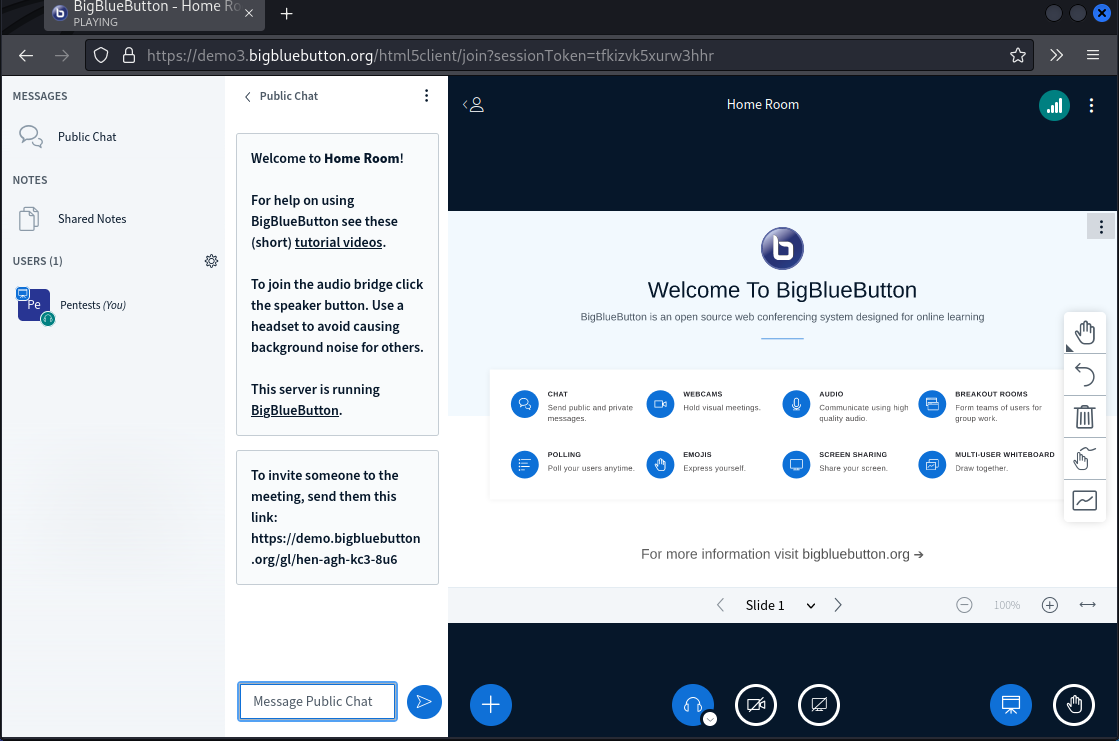This screenshot has width=1119, height=741.
Task: Clear annotations with the trash icon
Action: 1085,417
